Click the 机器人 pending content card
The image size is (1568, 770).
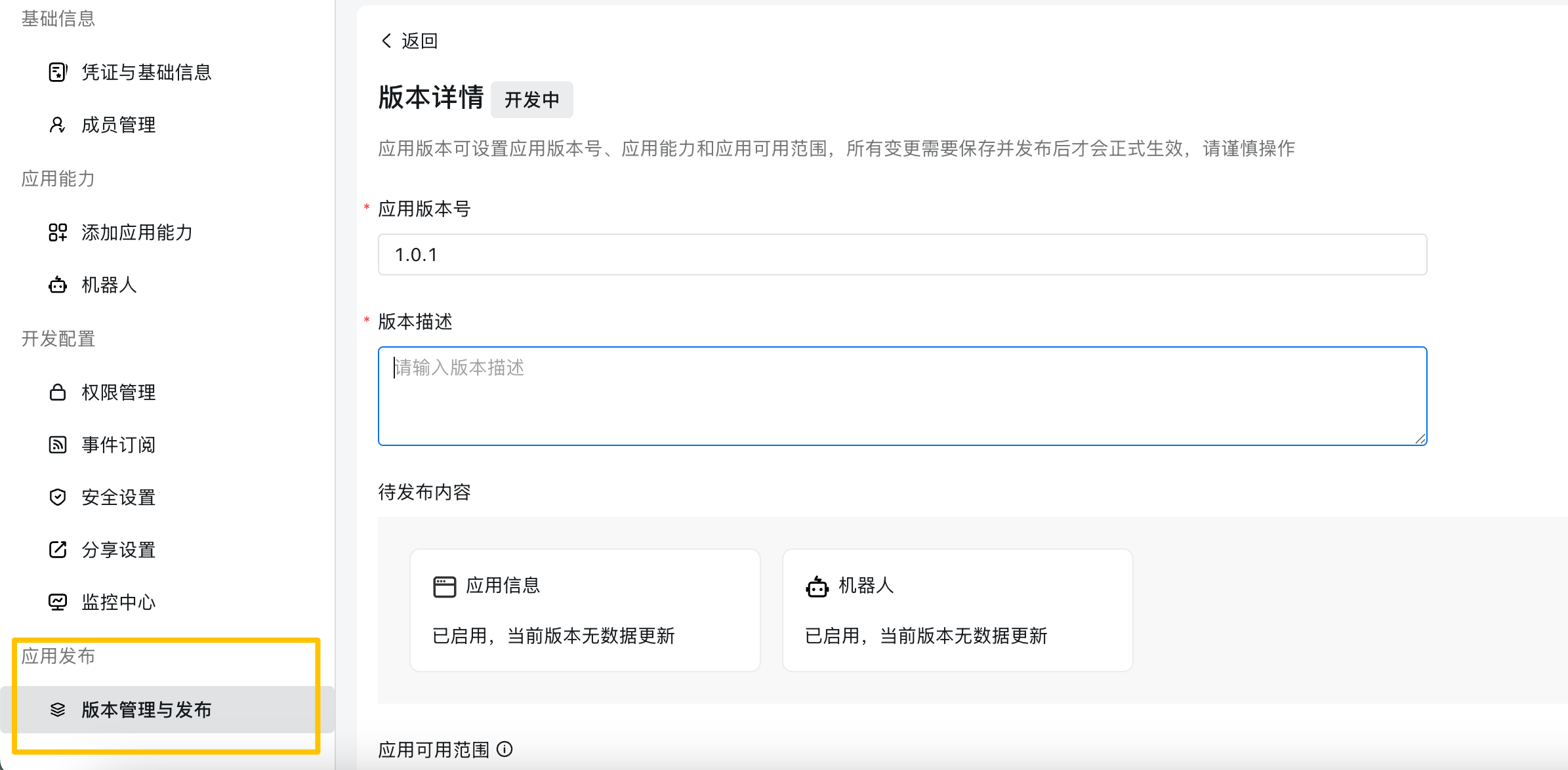957,610
